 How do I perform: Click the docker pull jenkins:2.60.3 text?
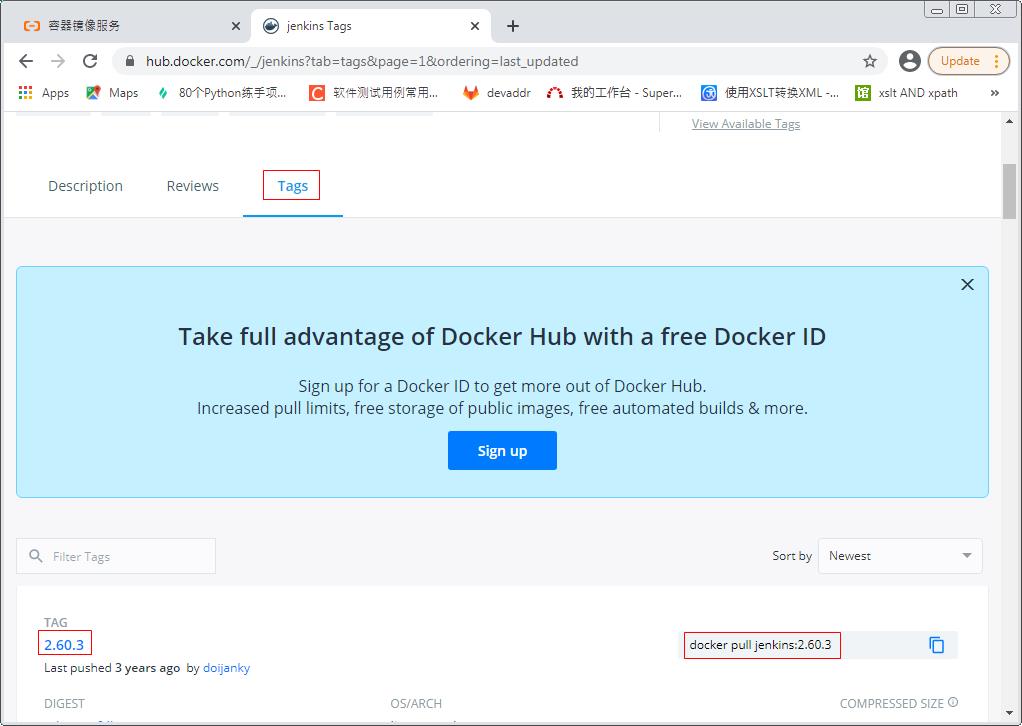tap(761, 645)
